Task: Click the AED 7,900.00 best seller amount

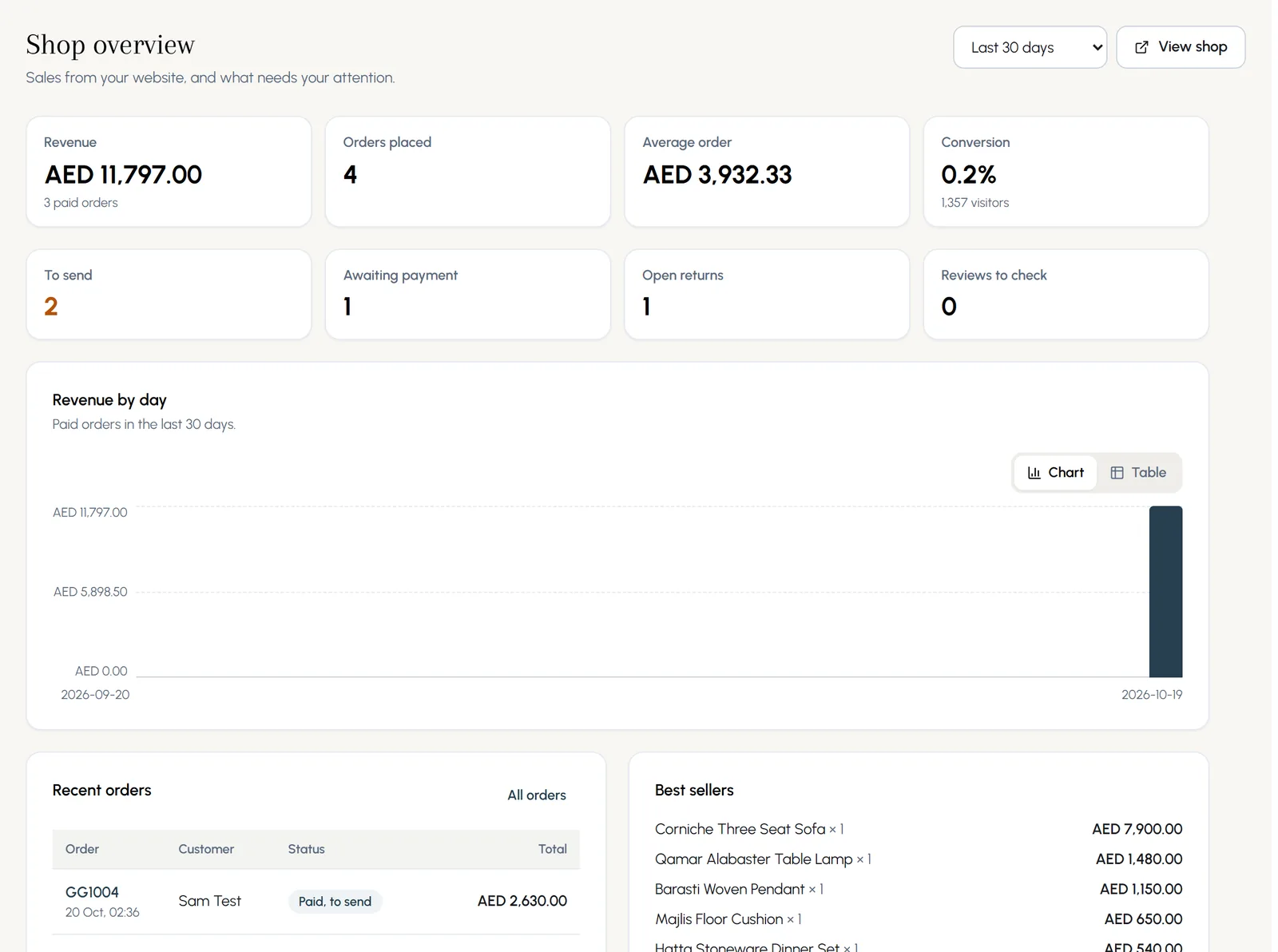Action: click(x=1137, y=829)
